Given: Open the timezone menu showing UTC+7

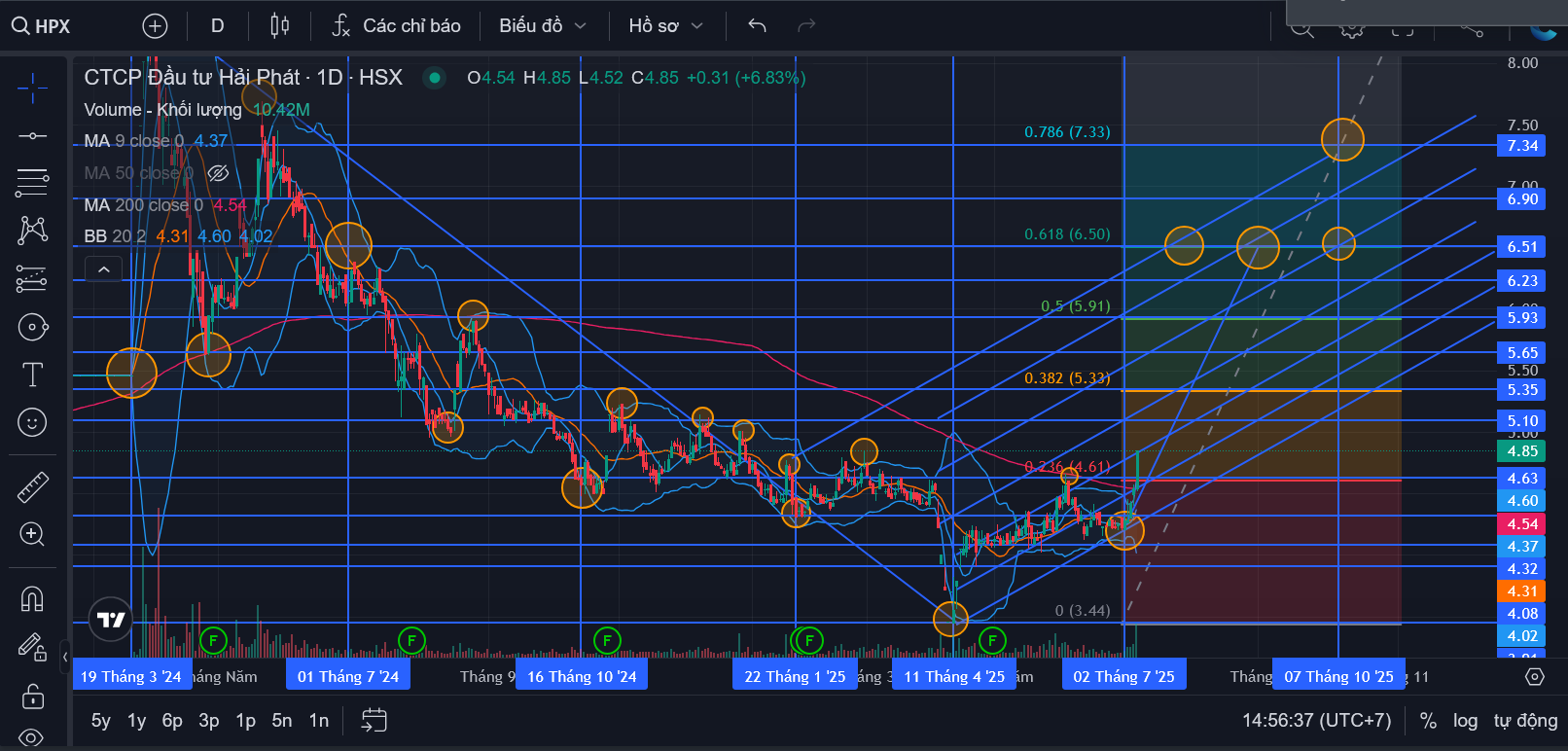Looking at the screenshot, I should (x=1317, y=721).
